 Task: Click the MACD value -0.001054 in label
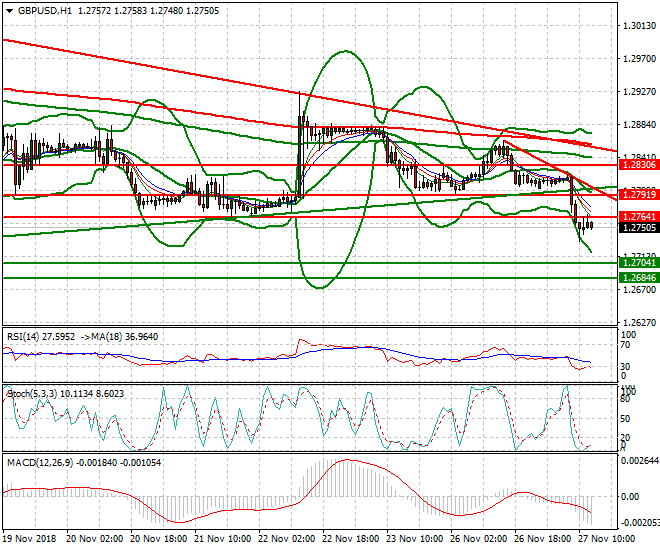141,463
